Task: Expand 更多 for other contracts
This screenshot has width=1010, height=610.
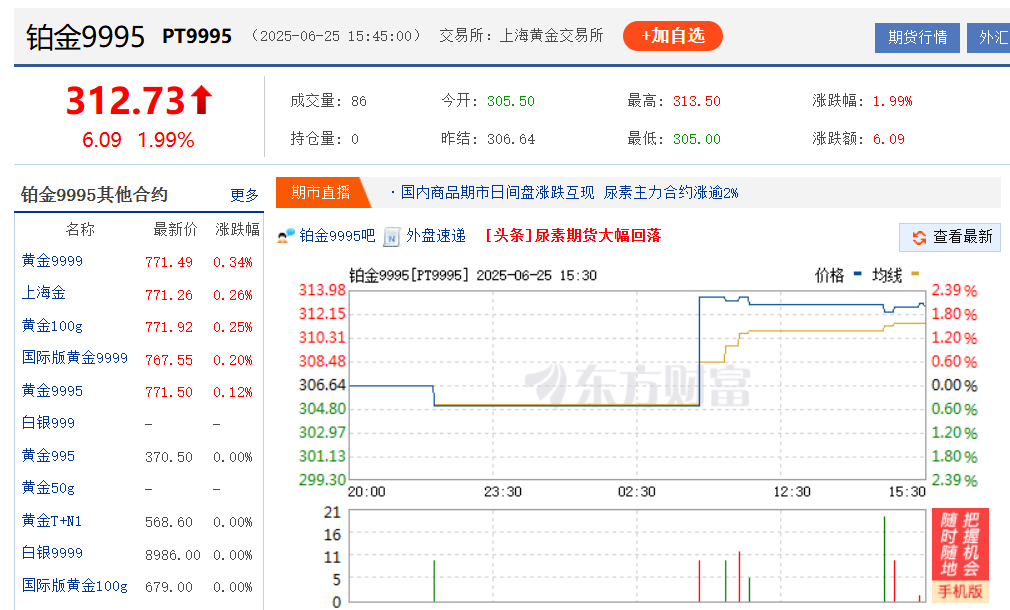Action: coord(244,195)
